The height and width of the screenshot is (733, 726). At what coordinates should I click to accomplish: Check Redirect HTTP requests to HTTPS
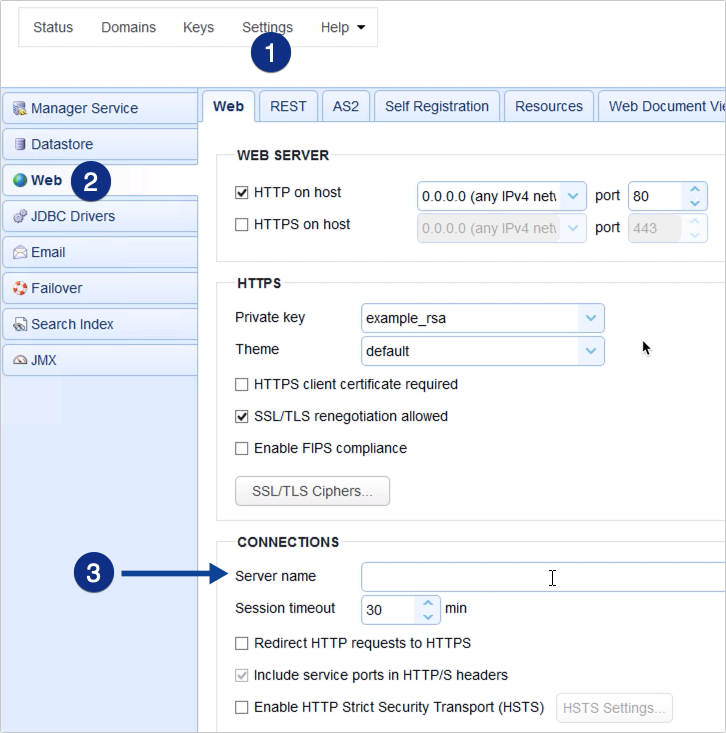(x=241, y=643)
